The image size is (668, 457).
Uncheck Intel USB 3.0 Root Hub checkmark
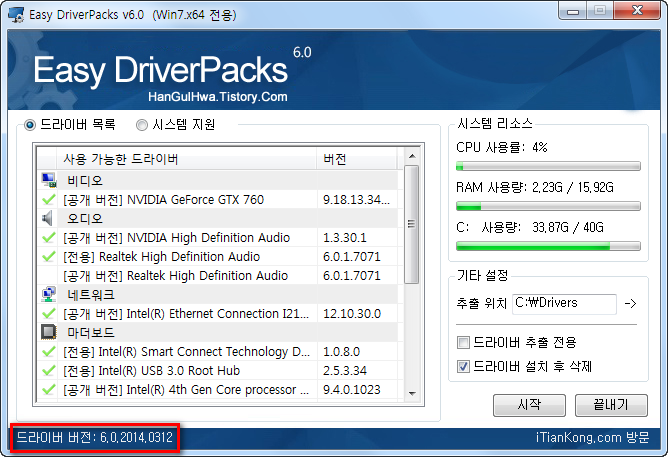(x=49, y=371)
